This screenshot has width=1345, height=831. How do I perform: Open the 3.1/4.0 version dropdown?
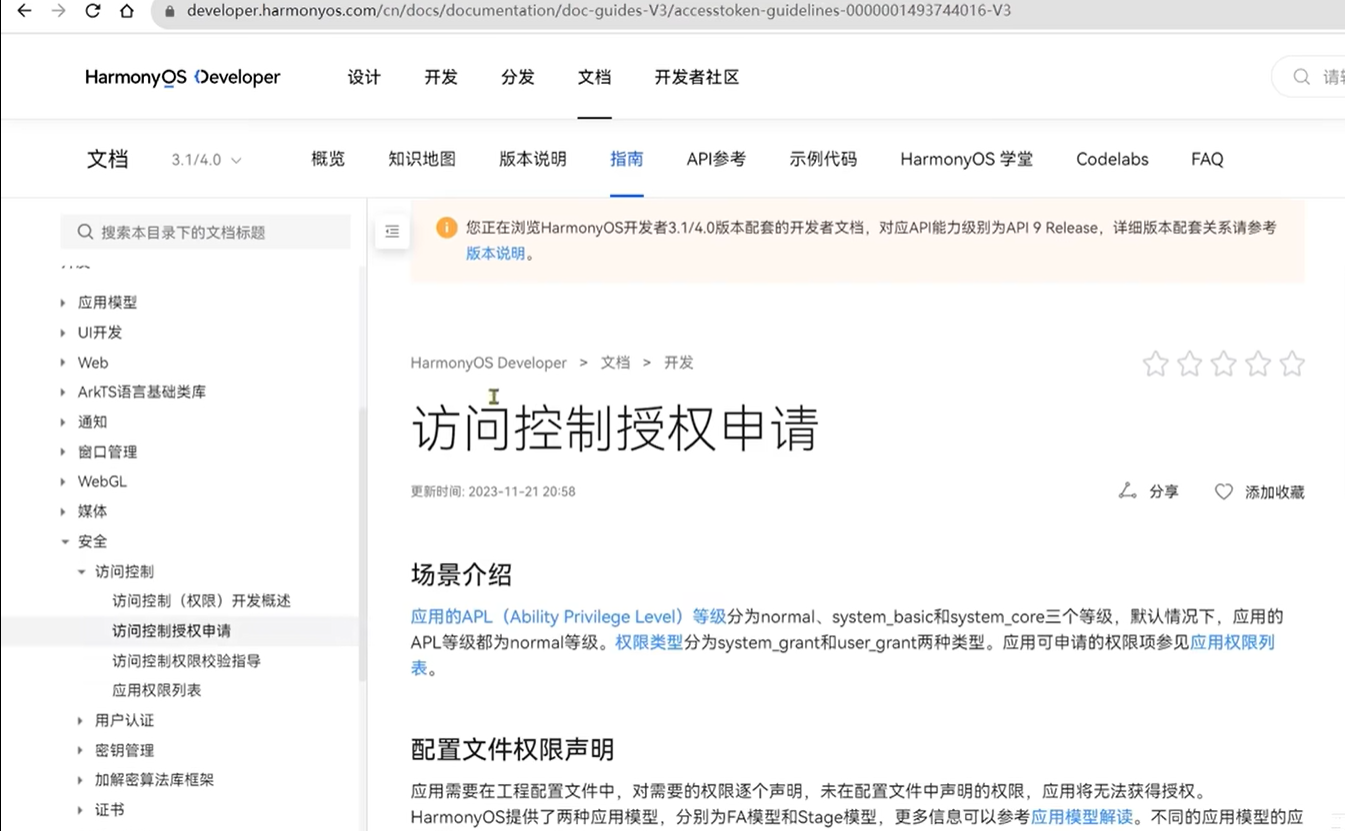205,158
